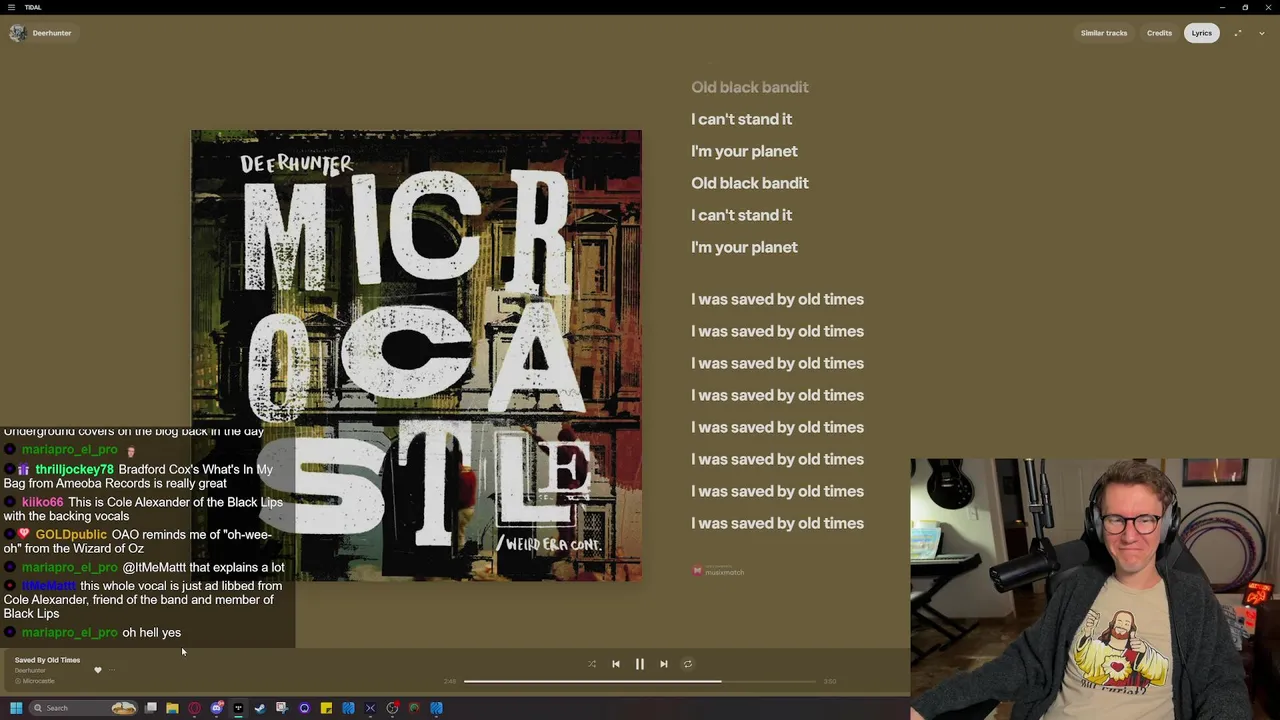Click the mariapro_el_pro 'oh hell yes' username
1280x720 pixels.
tap(69, 632)
